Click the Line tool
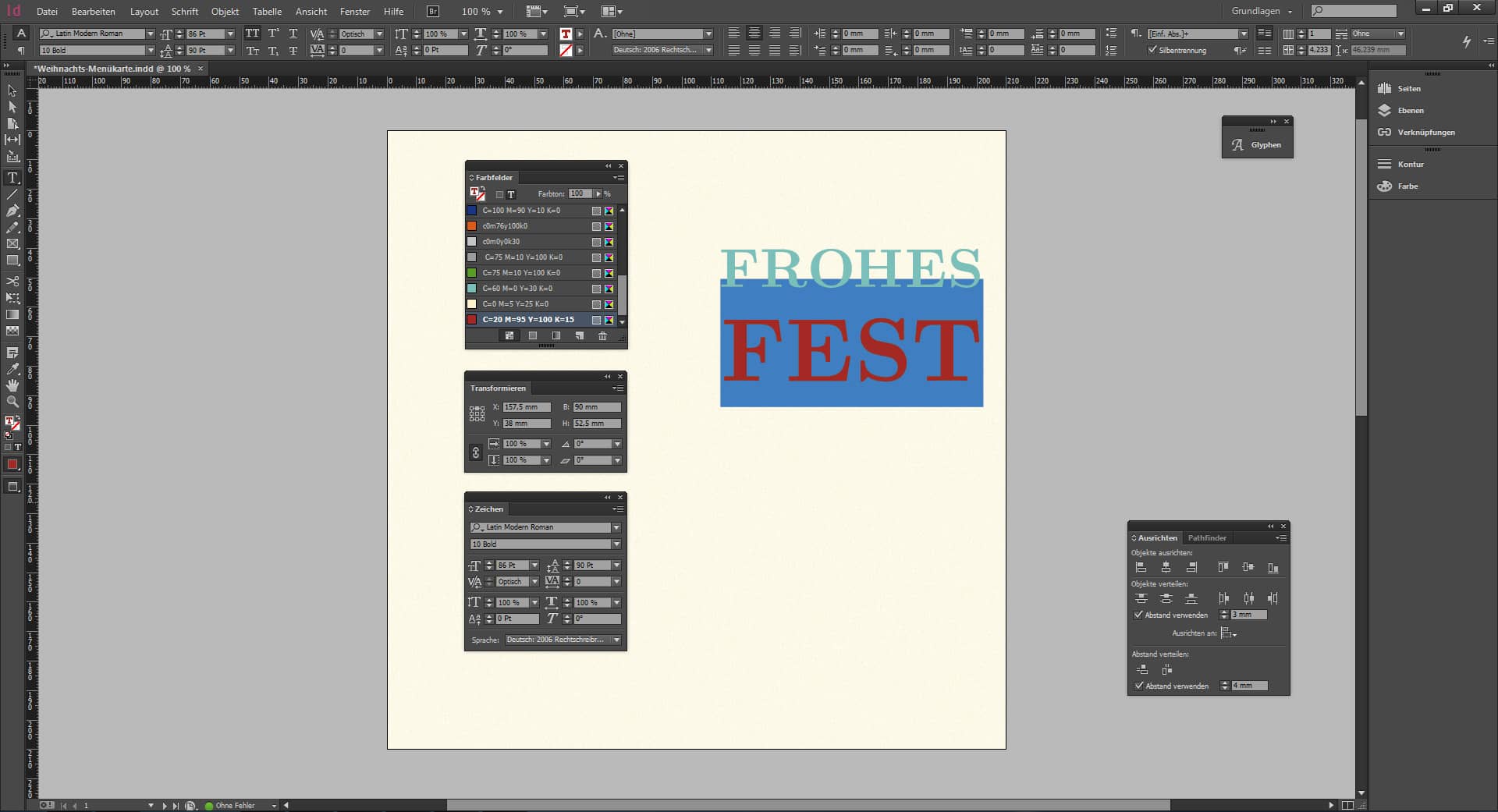 click(x=12, y=194)
